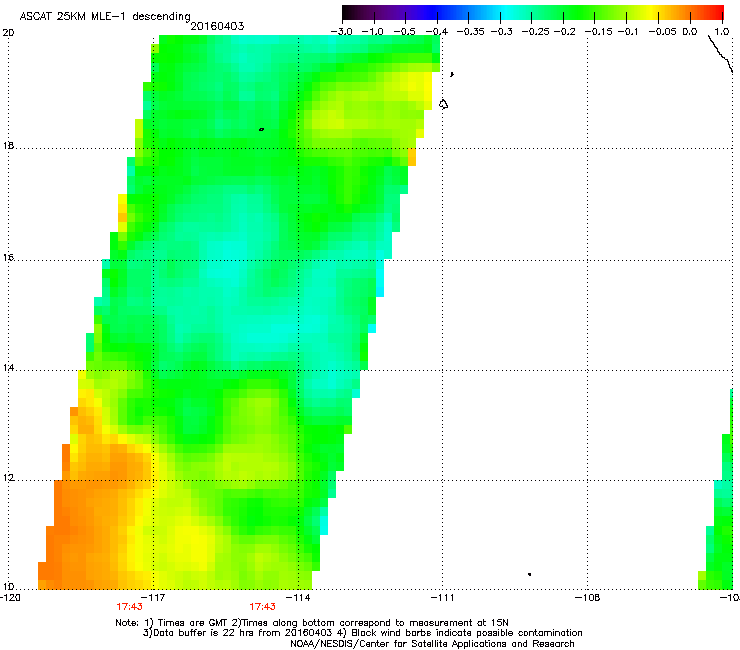Click the island outline on the -111 meridian
740x650 pixels.
pos(443,104)
